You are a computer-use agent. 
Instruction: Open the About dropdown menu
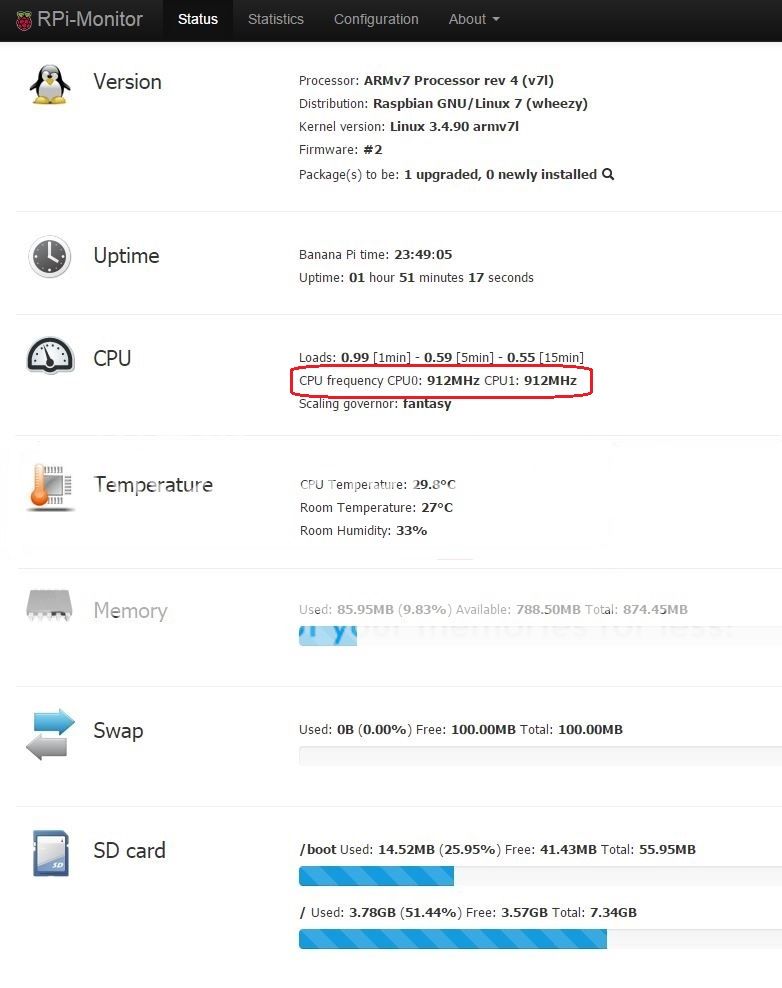coord(474,20)
